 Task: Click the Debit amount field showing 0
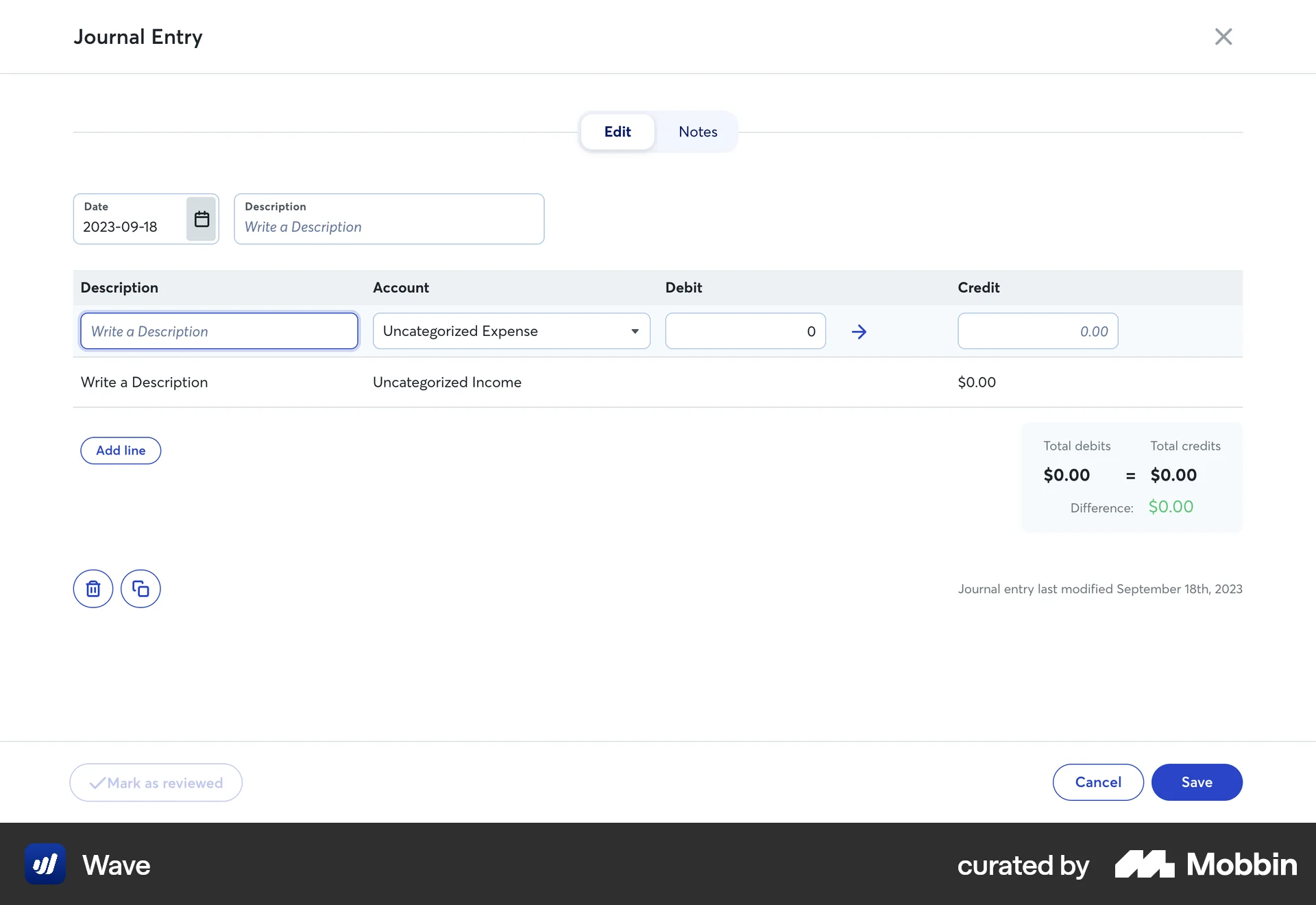click(x=745, y=331)
